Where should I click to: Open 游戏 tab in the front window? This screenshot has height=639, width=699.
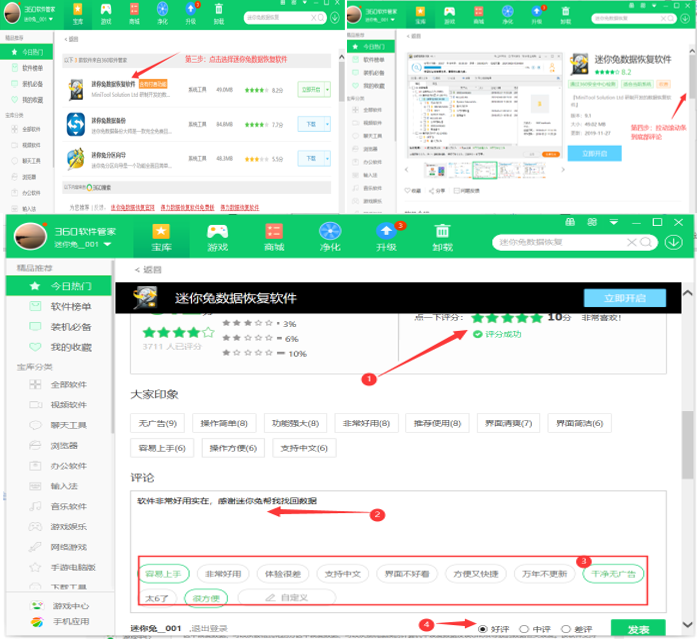(x=218, y=237)
